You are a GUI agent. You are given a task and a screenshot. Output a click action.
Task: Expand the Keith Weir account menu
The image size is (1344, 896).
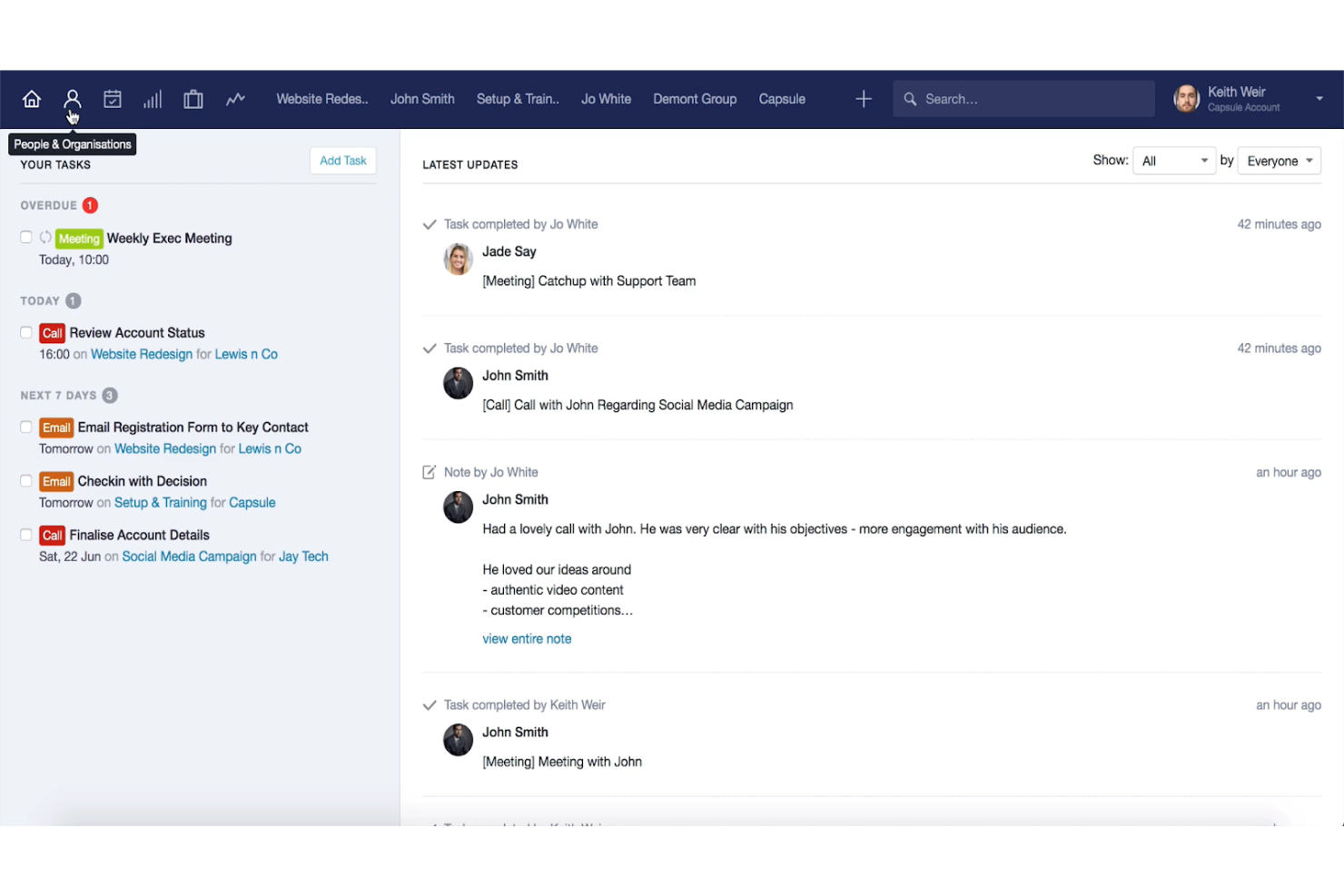pos(1319,98)
